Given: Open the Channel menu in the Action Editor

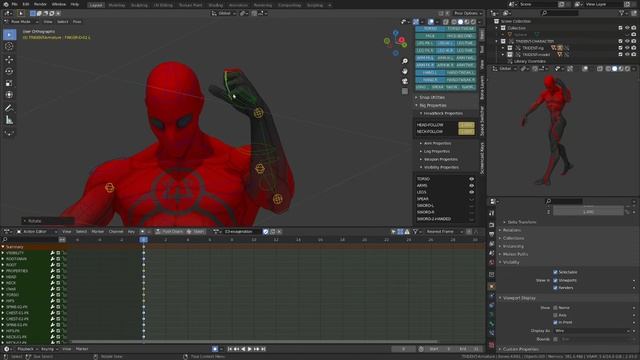Looking at the screenshot, I should (116, 231).
